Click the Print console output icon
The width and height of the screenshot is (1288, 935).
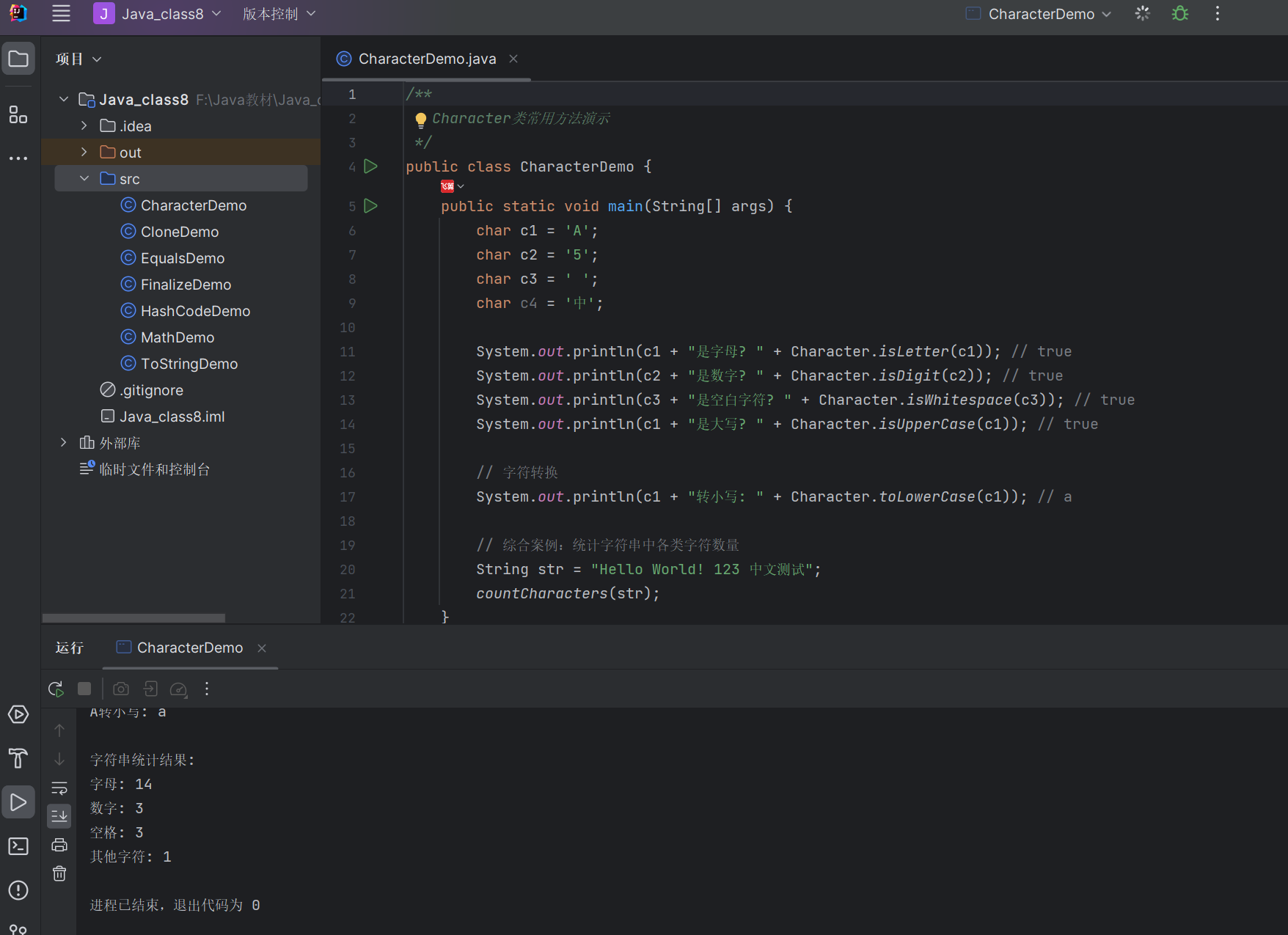pyautogui.click(x=59, y=845)
